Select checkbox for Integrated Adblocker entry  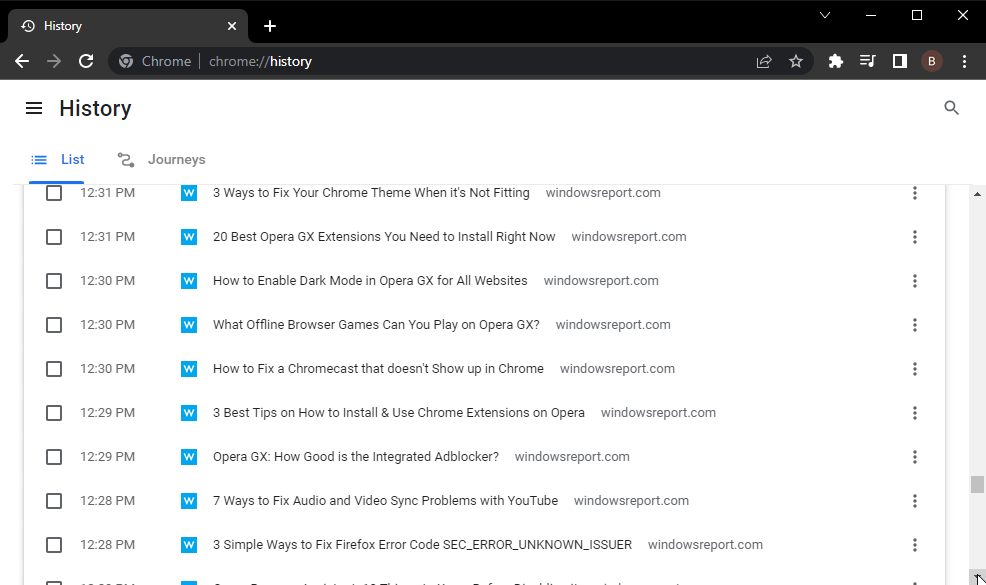[x=54, y=457]
